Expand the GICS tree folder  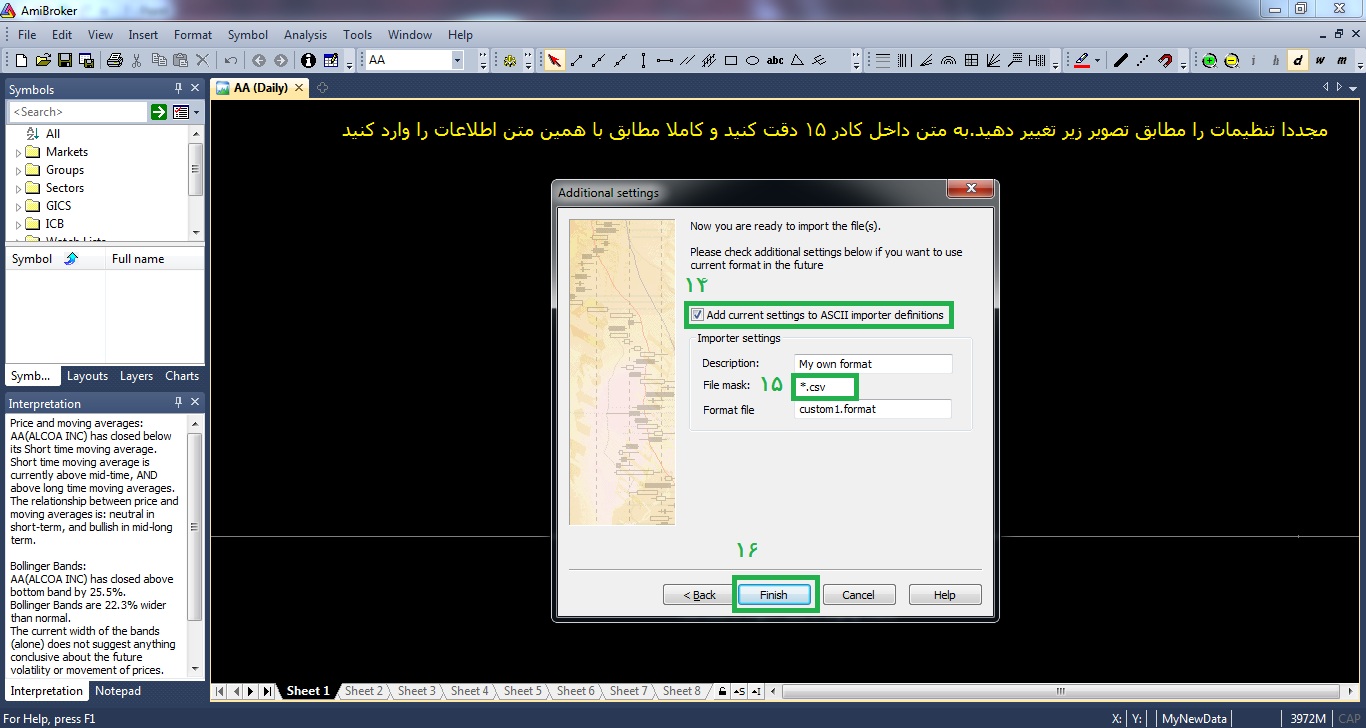tap(19, 207)
